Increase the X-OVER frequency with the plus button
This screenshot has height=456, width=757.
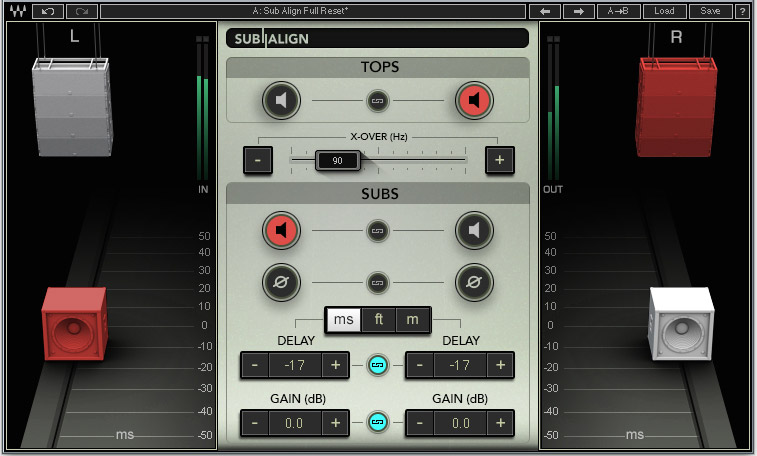(x=499, y=159)
